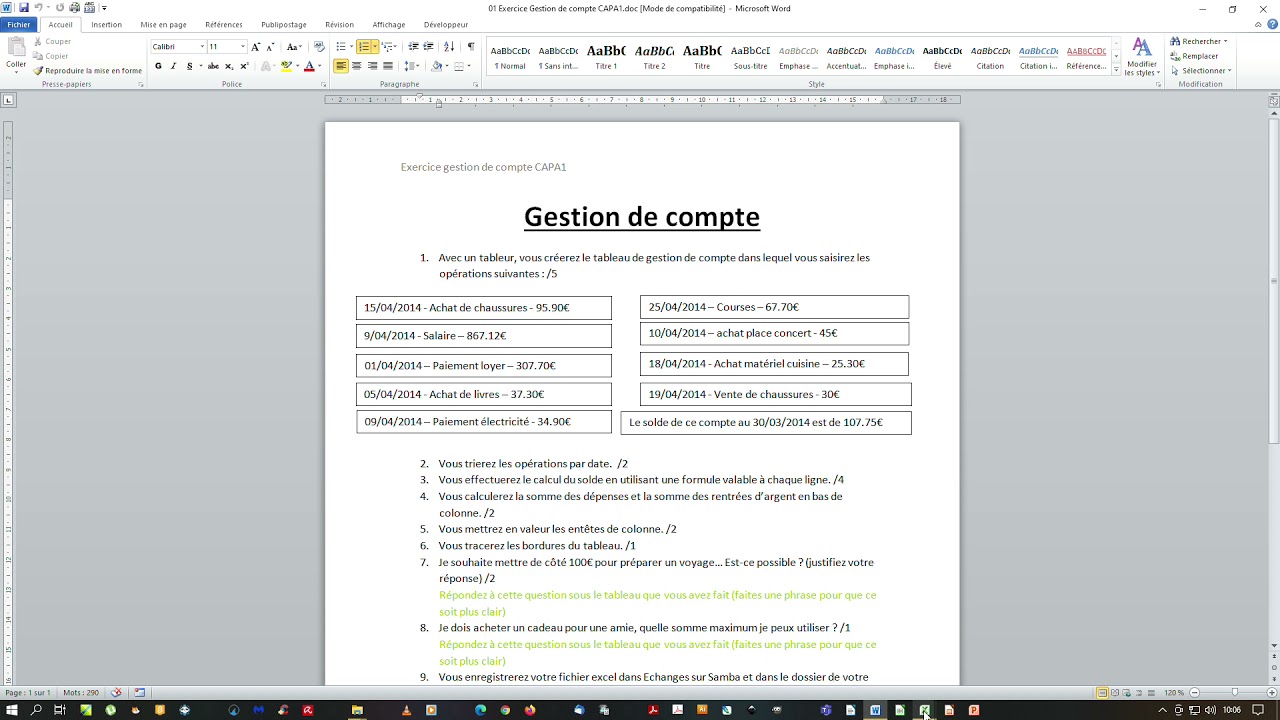Shrink the font size icon
The width and height of the screenshot is (1280, 720).
pyautogui.click(x=270, y=47)
